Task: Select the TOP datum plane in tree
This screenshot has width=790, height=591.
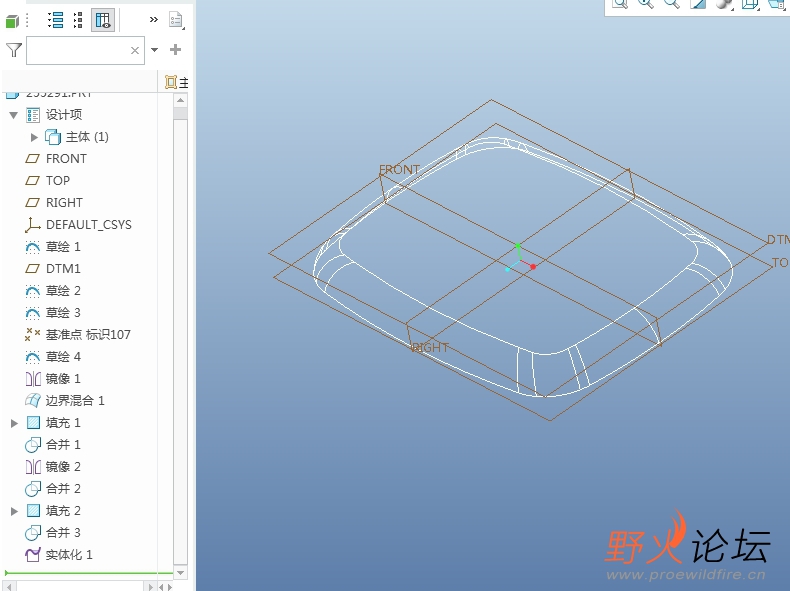Action: pyautogui.click(x=48, y=181)
